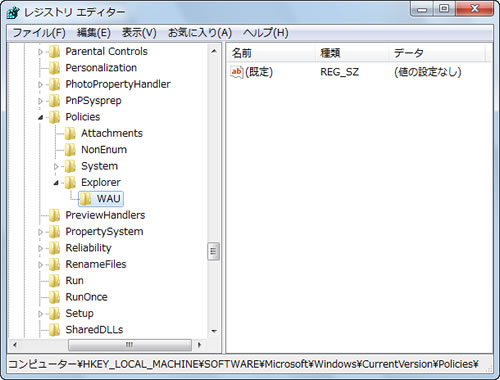Click the tree horizontal scrollbar left arrow

coord(14,345)
